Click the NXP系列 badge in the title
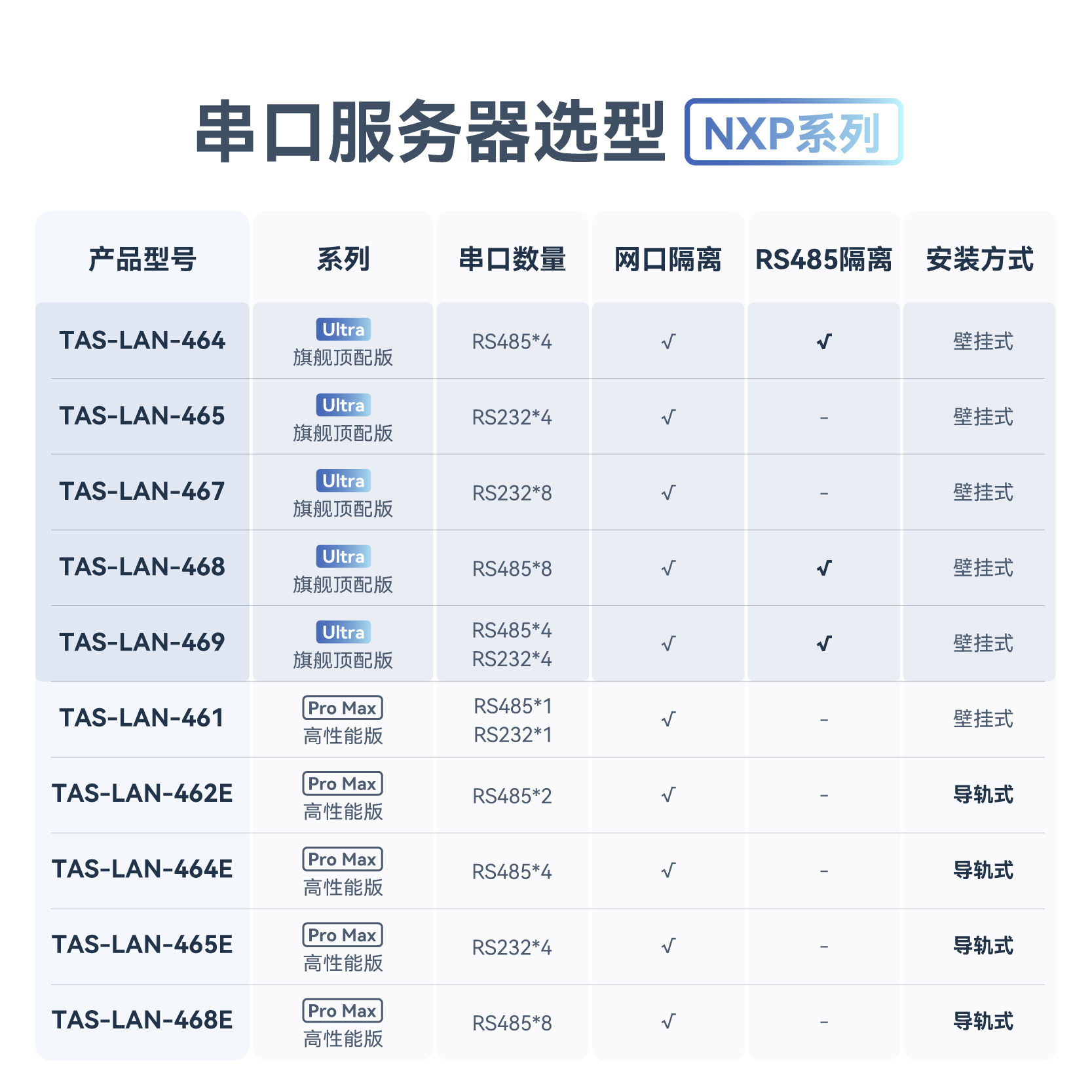 (793, 132)
